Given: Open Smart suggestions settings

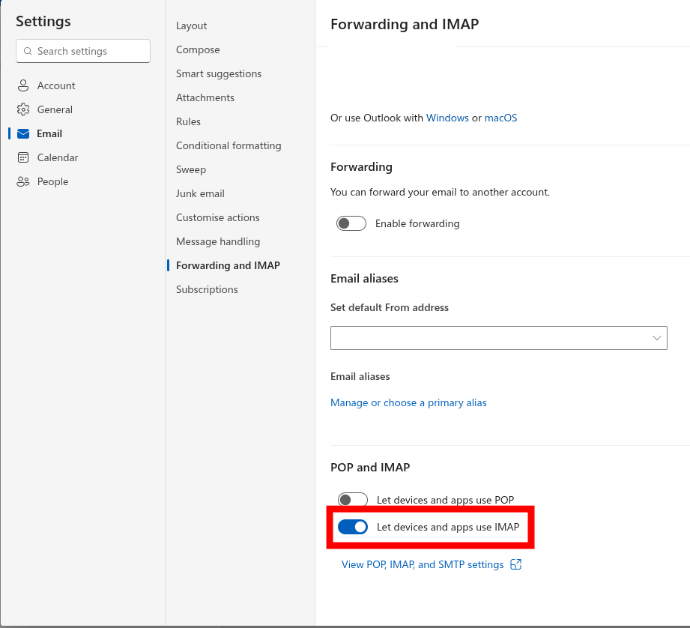Looking at the screenshot, I should pos(219,73).
